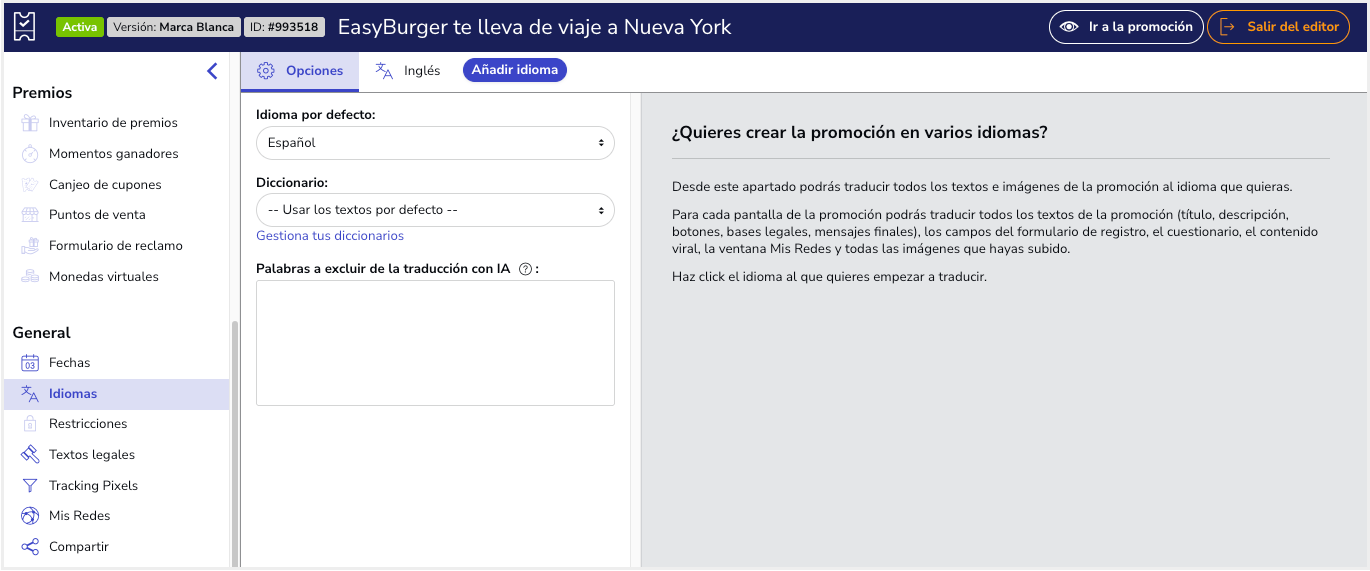This screenshot has height=571, width=1370.
Task: Click the ID: #993518 badge
Action: coord(284,27)
